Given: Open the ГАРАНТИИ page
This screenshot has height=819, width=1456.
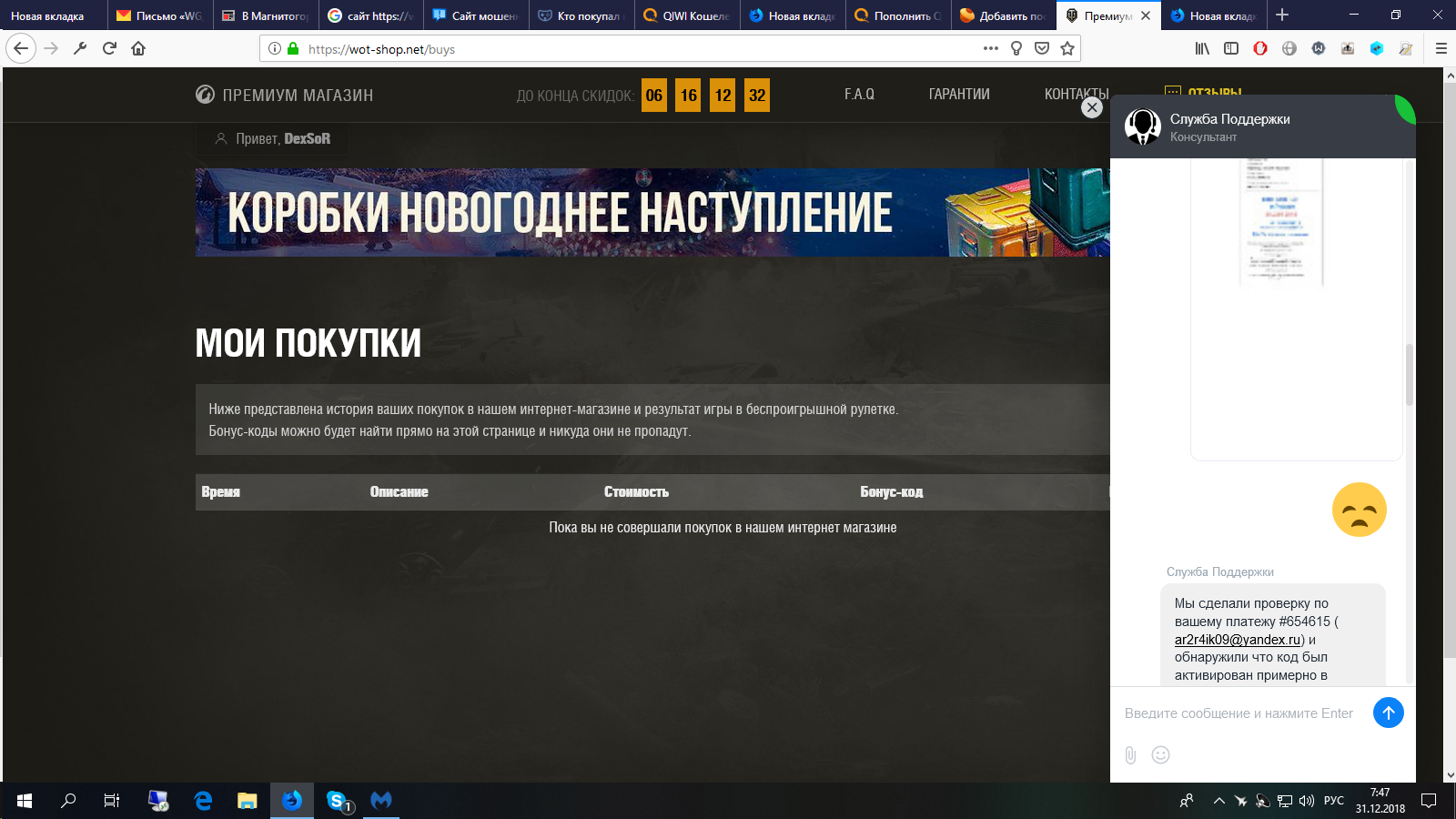Looking at the screenshot, I should 959,94.
